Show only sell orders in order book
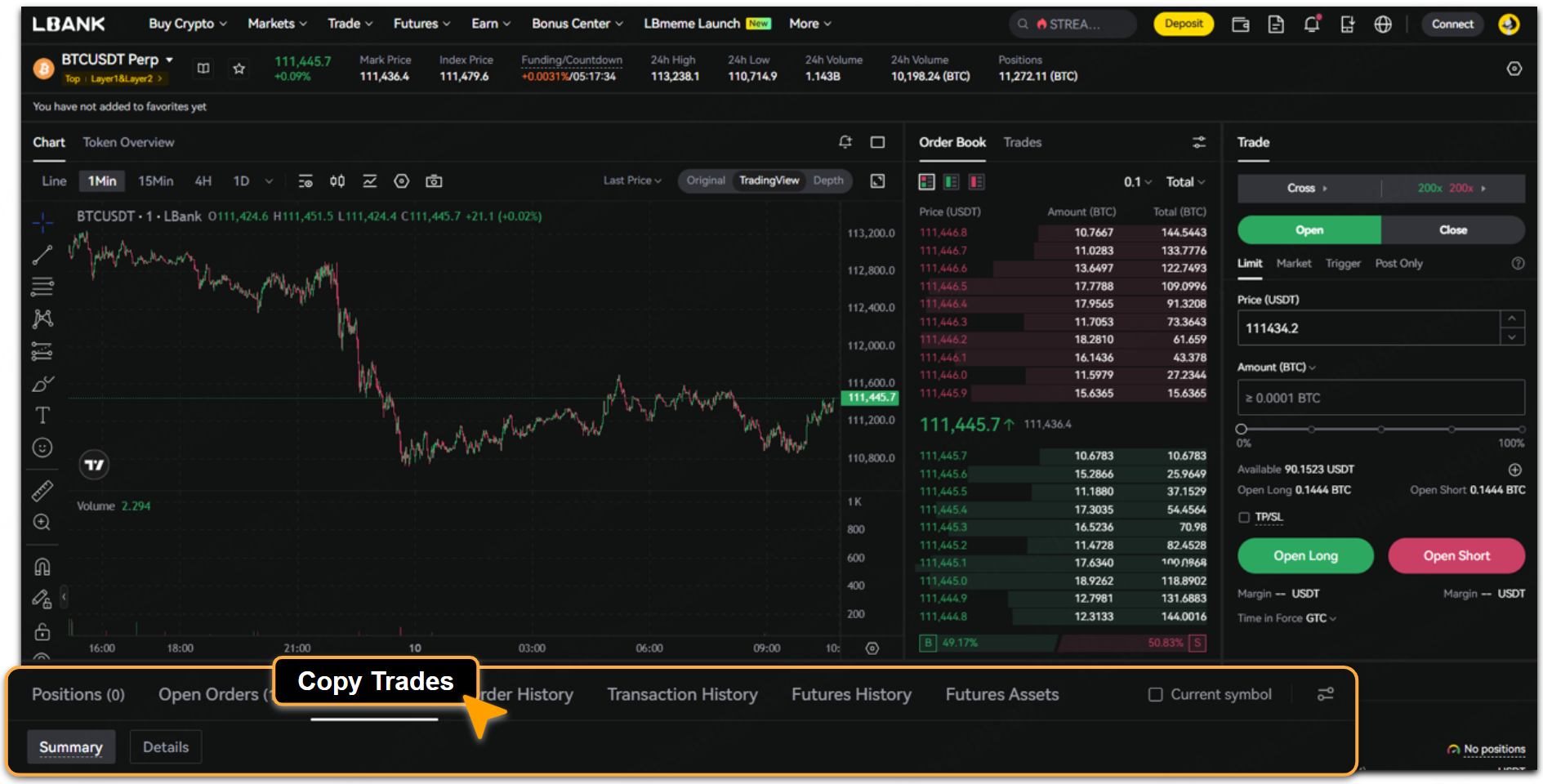 977,181
